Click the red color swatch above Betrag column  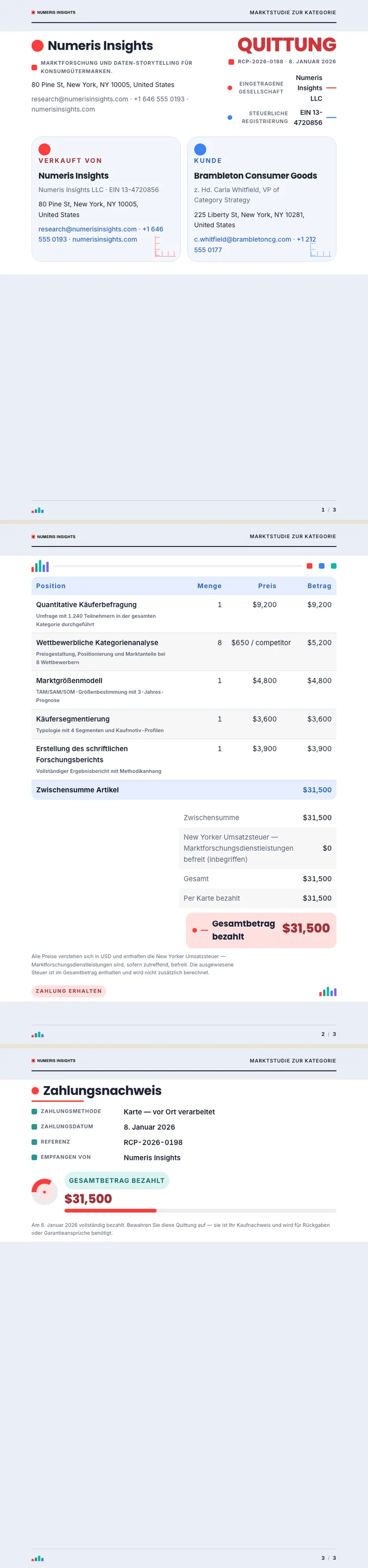[x=310, y=566]
